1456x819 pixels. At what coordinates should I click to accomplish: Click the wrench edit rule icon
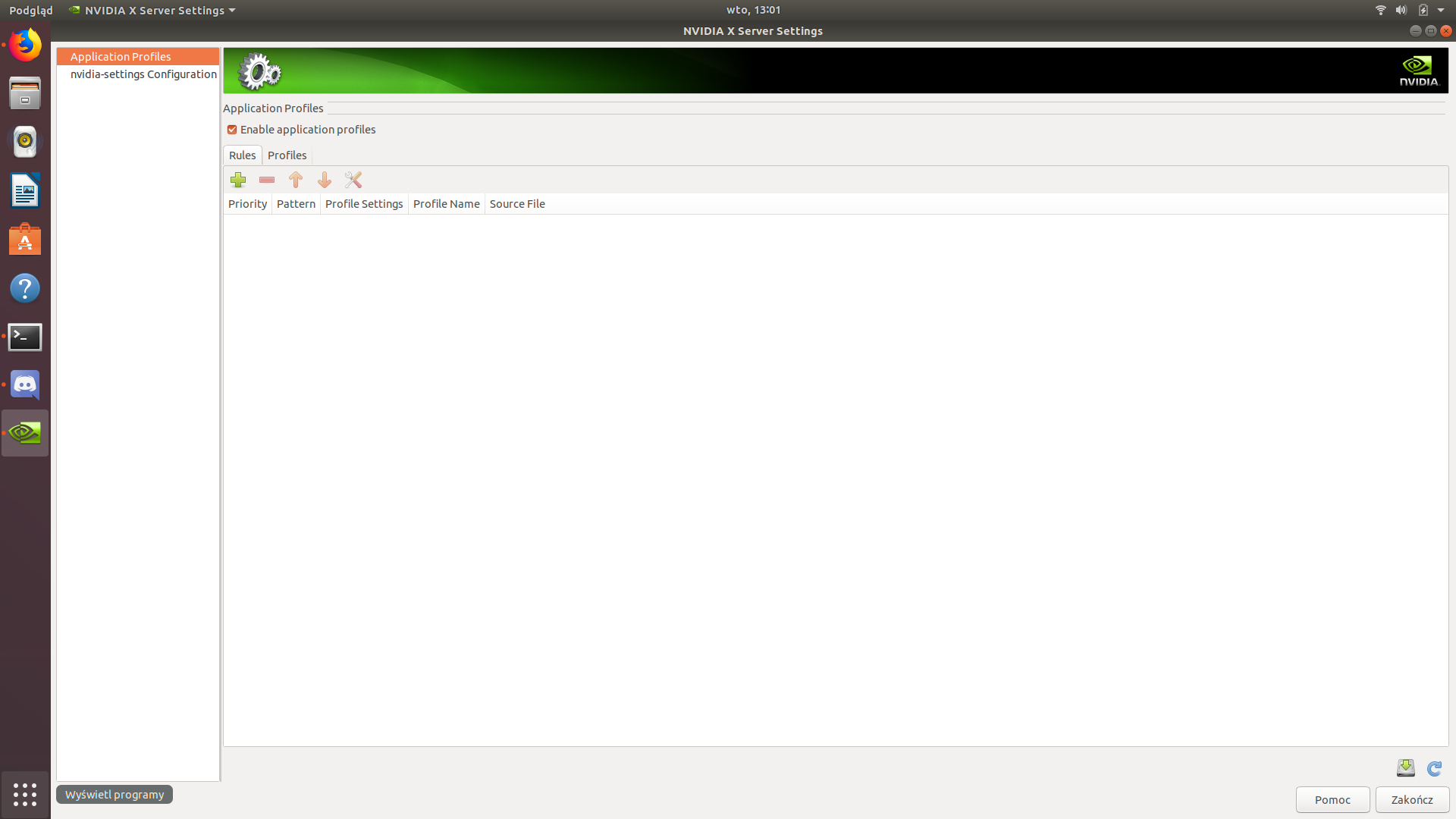click(x=353, y=180)
